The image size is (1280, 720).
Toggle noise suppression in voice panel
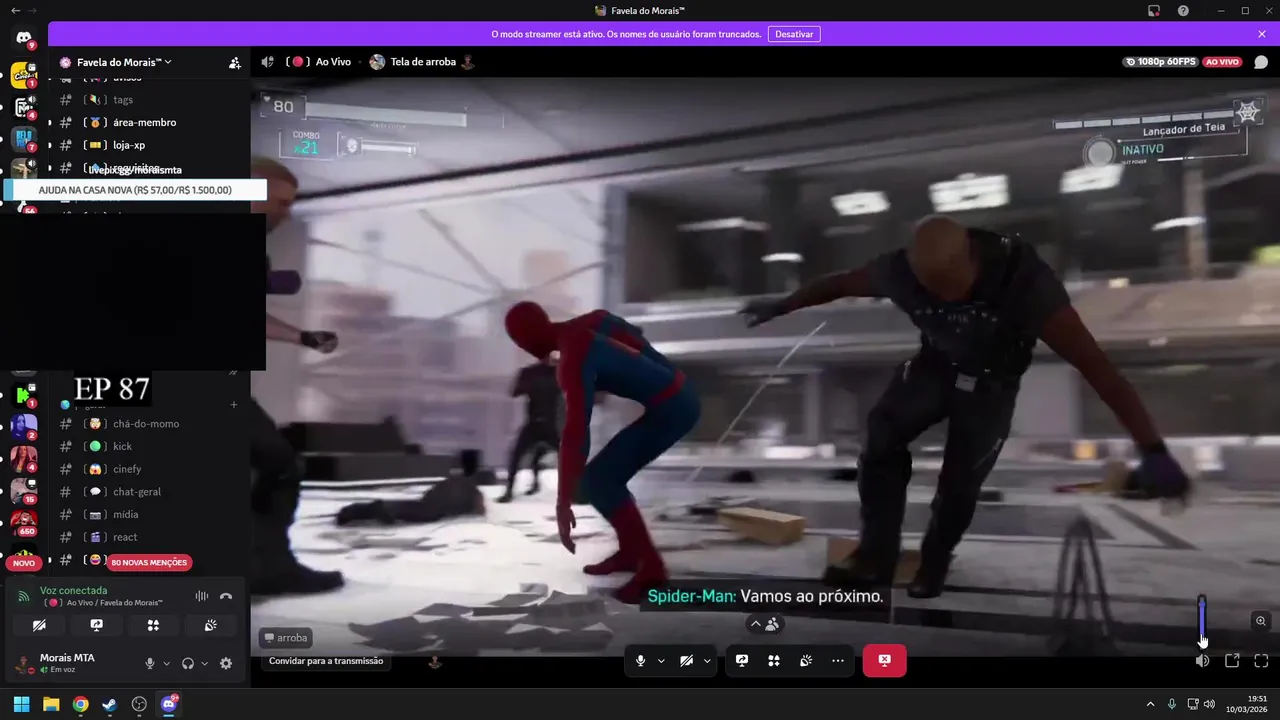(x=202, y=596)
